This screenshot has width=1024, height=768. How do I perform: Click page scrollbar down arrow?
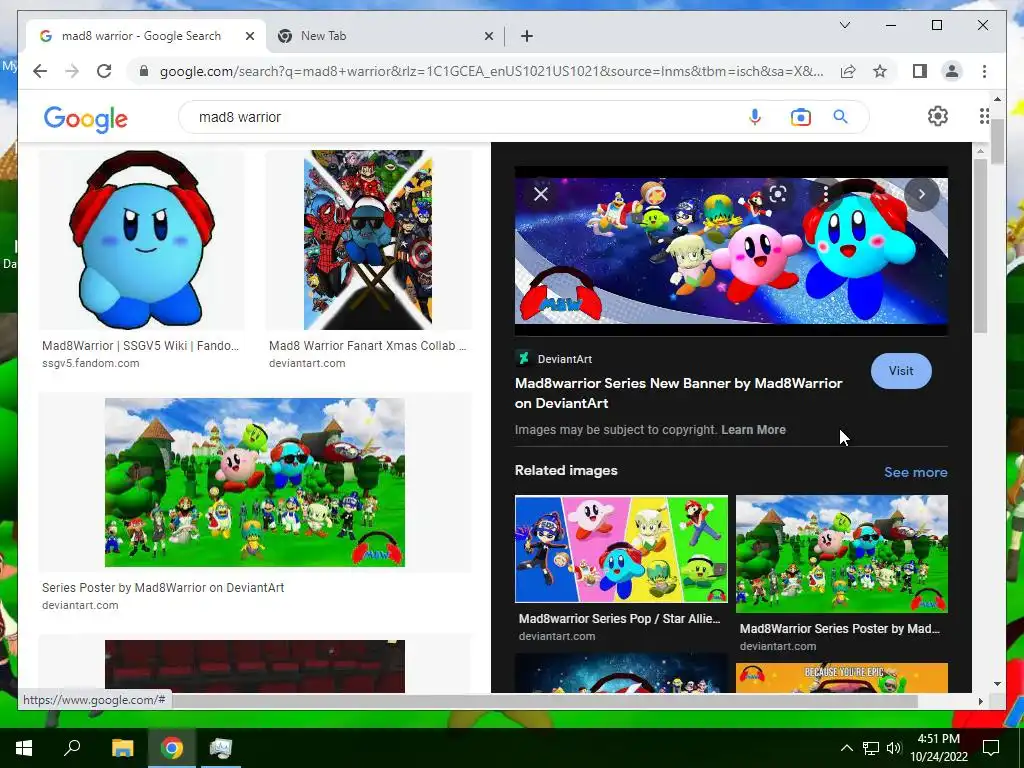(997, 684)
